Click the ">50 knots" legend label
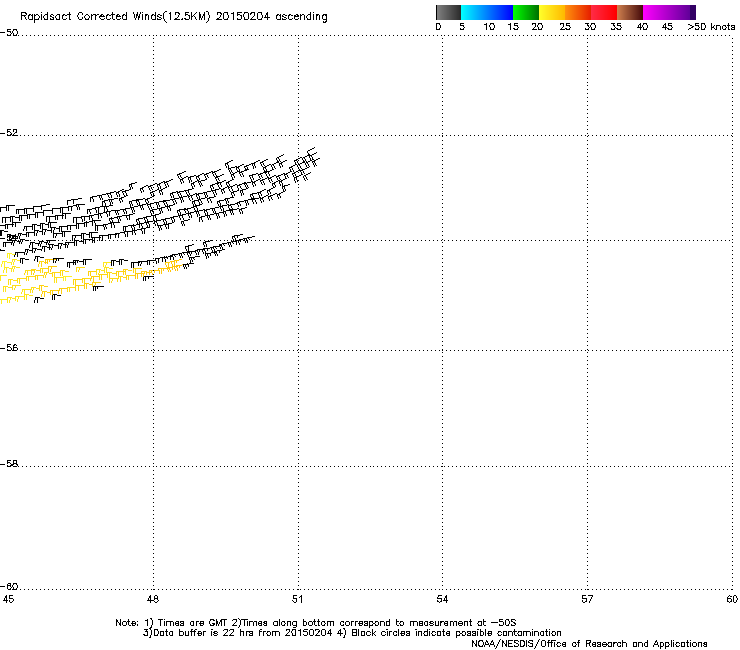The width and height of the screenshot is (740, 650). tap(711, 27)
